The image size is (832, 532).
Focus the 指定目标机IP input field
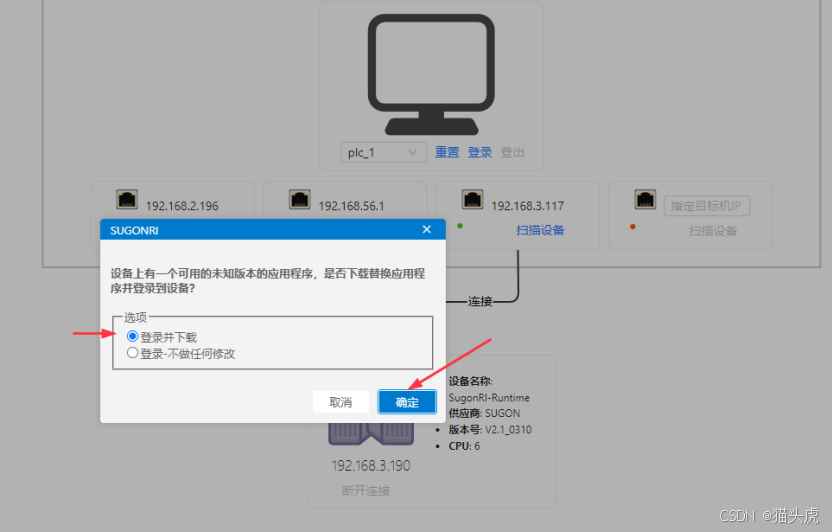coord(707,206)
